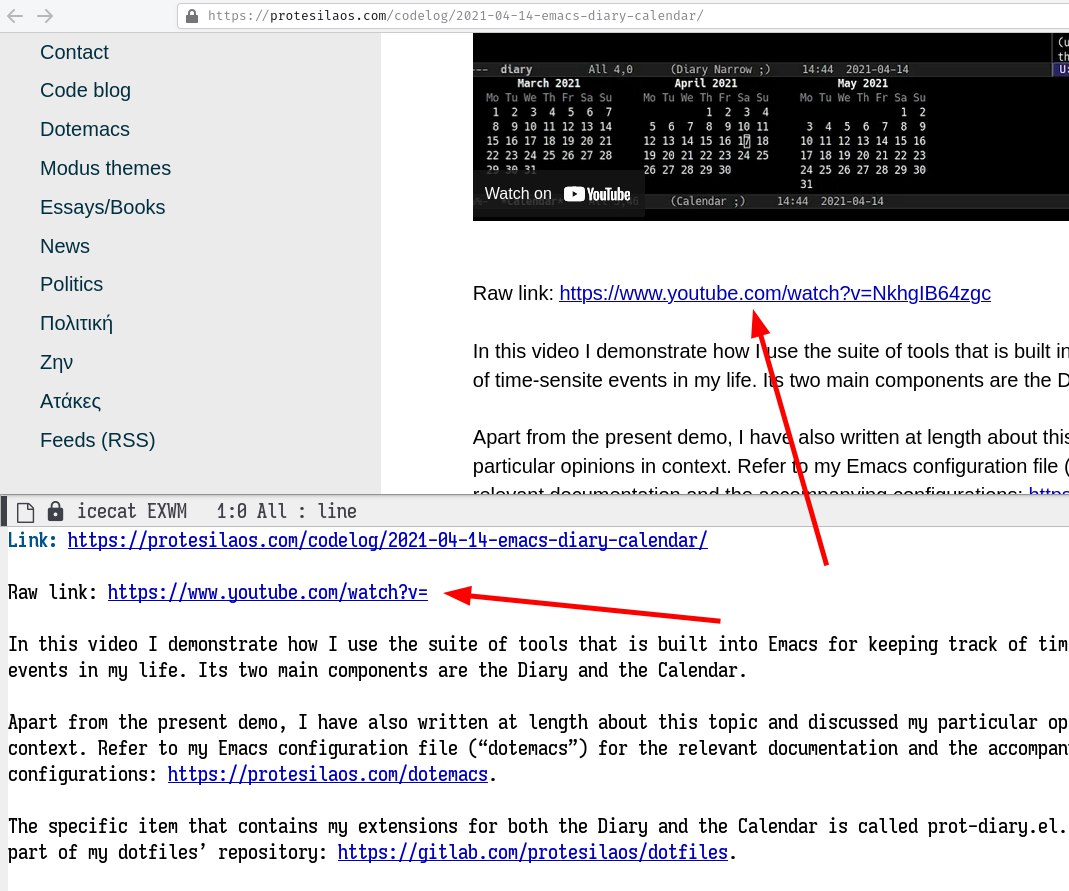Screen dimensions: 1069x891
Task: Follow the protesilaos codelog Link in Emacs buffer
Action: [387, 541]
